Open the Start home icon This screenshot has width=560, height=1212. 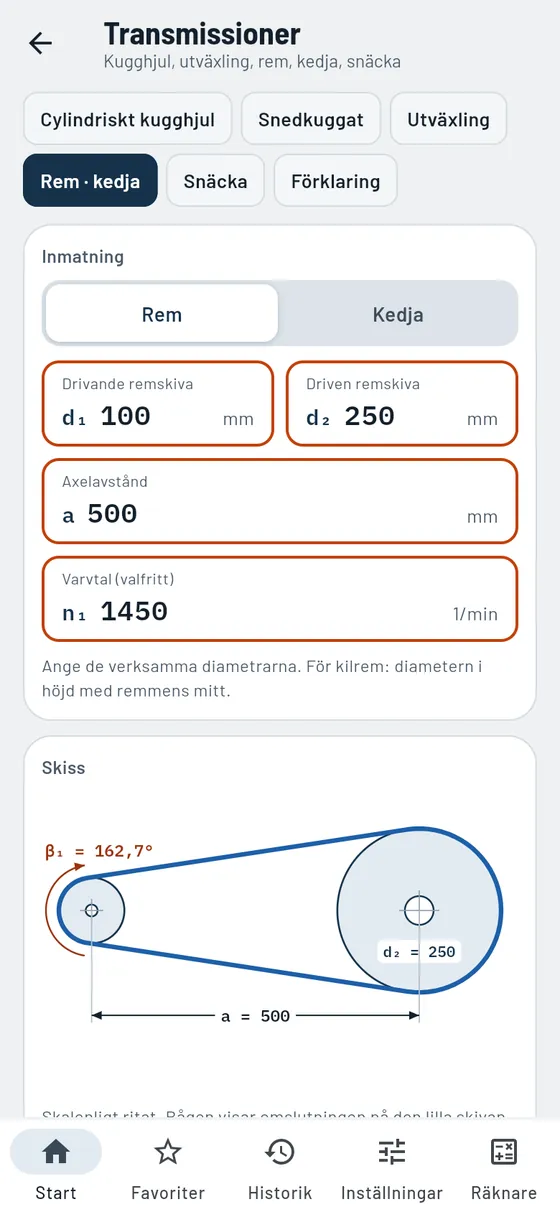point(56,1152)
